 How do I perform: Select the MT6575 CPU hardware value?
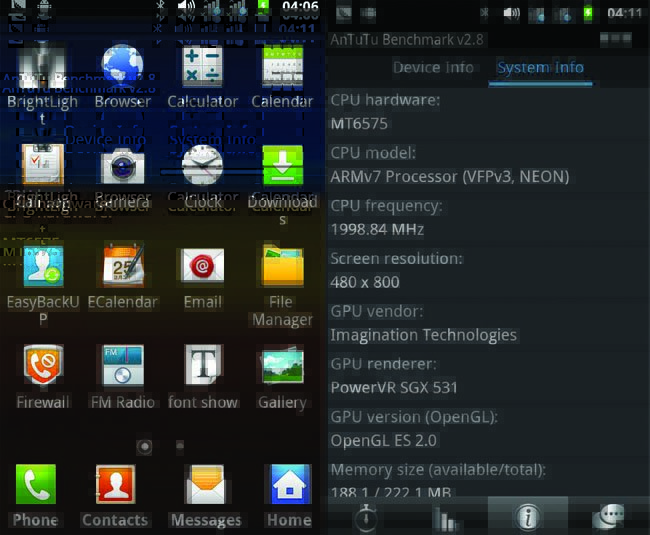click(359, 123)
